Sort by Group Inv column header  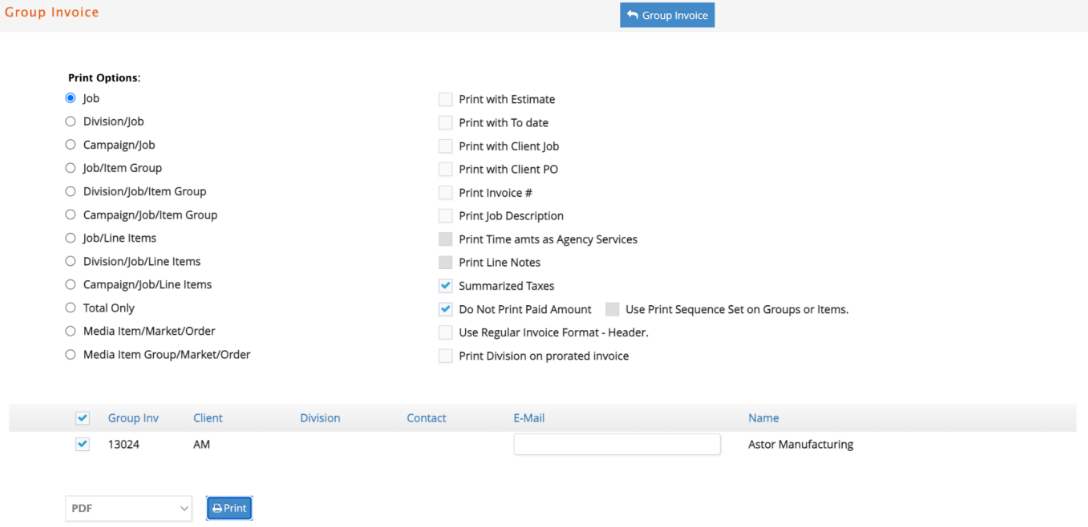point(133,418)
